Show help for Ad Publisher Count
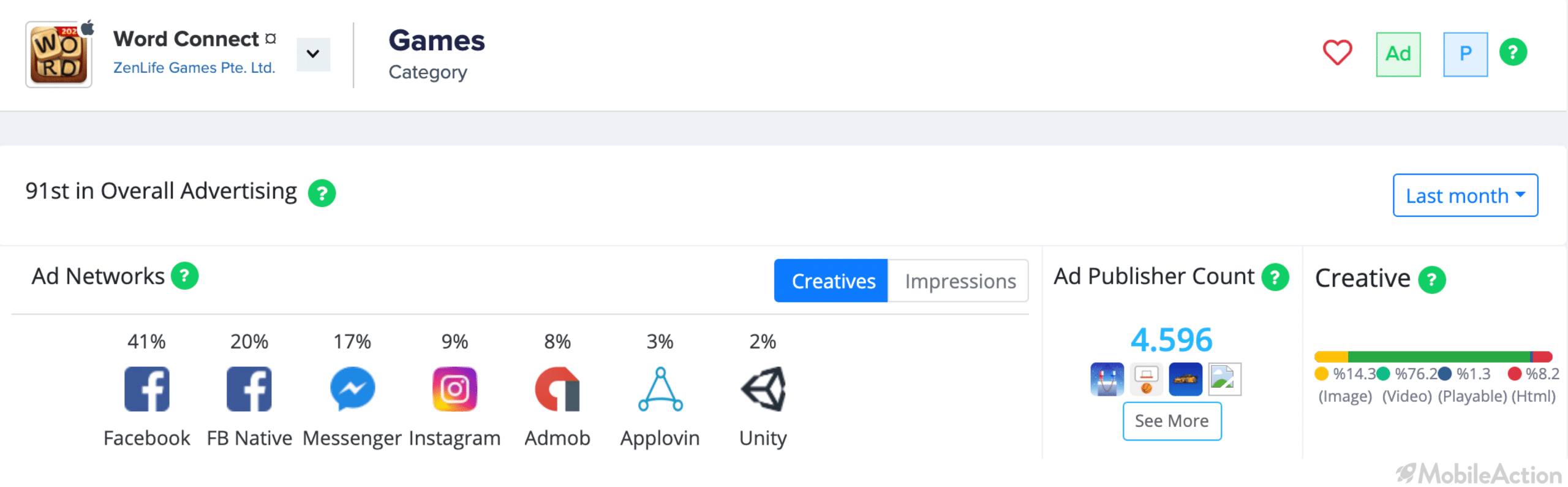Image resolution: width=1568 pixels, height=487 pixels. [x=1275, y=277]
